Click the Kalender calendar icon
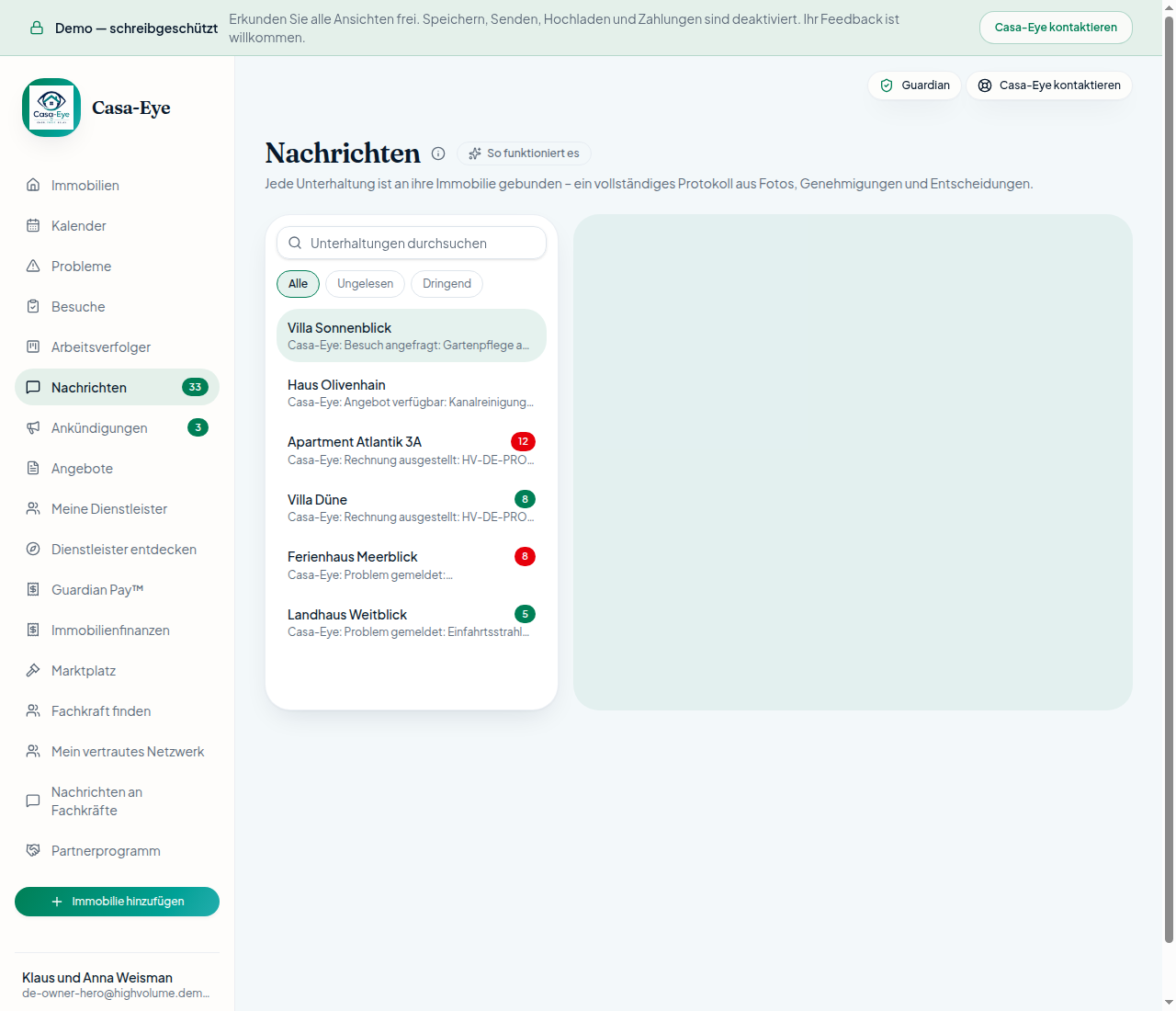 click(x=33, y=225)
